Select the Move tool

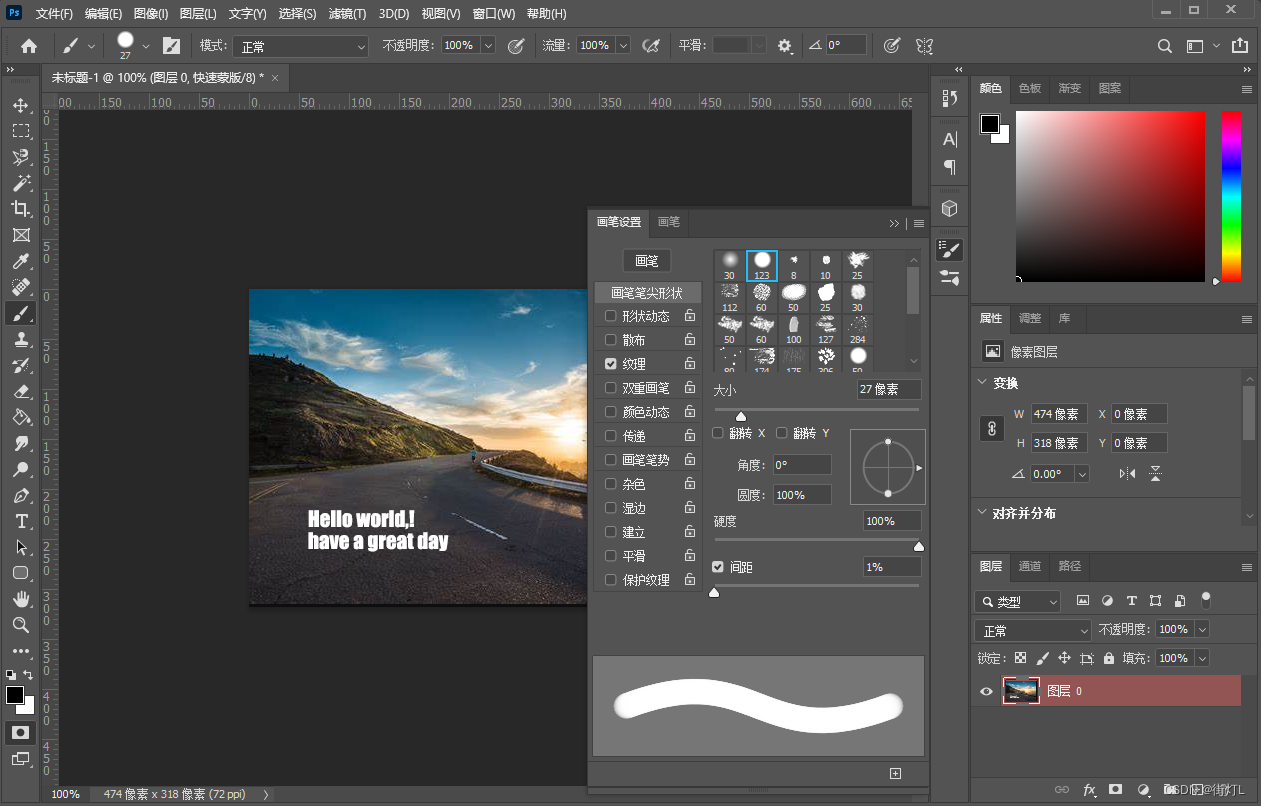click(20, 106)
